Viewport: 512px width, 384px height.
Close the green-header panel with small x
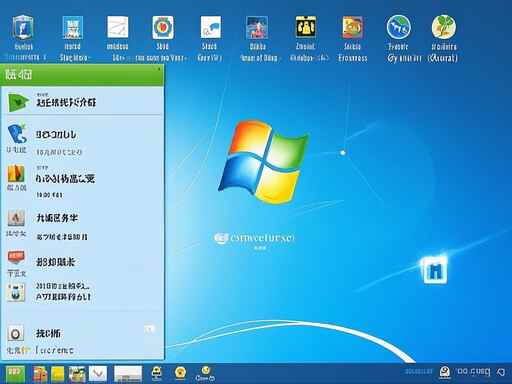[x=159, y=69]
